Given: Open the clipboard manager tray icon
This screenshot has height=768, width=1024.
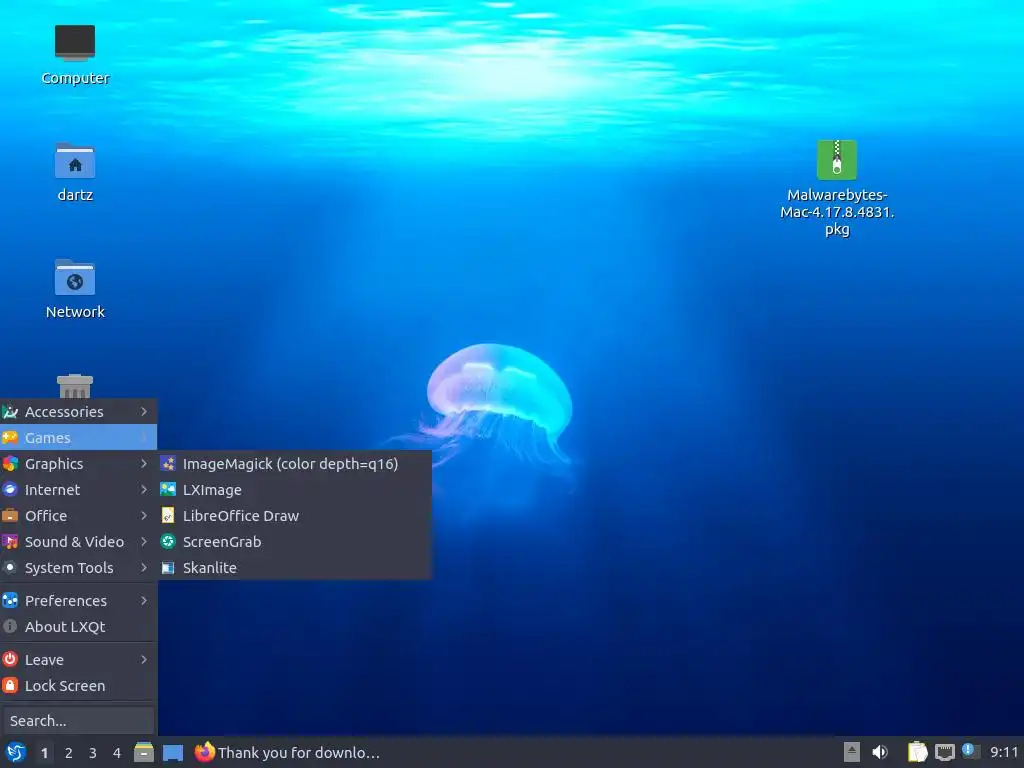Looking at the screenshot, I should (917, 752).
